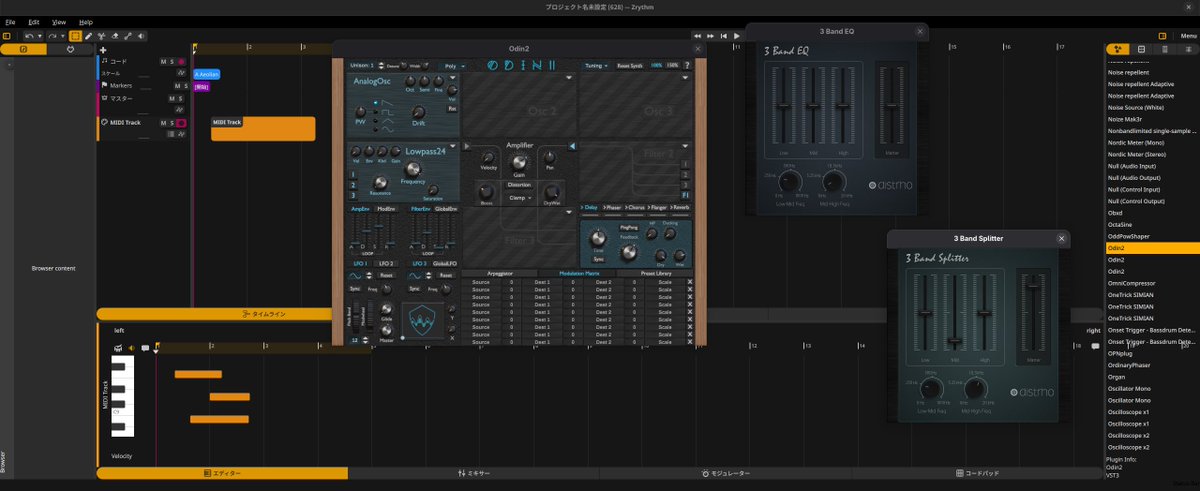This screenshot has height=491, width=1200.
Task: Open the redo history dropdown arrow
Action: (x=63, y=36)
